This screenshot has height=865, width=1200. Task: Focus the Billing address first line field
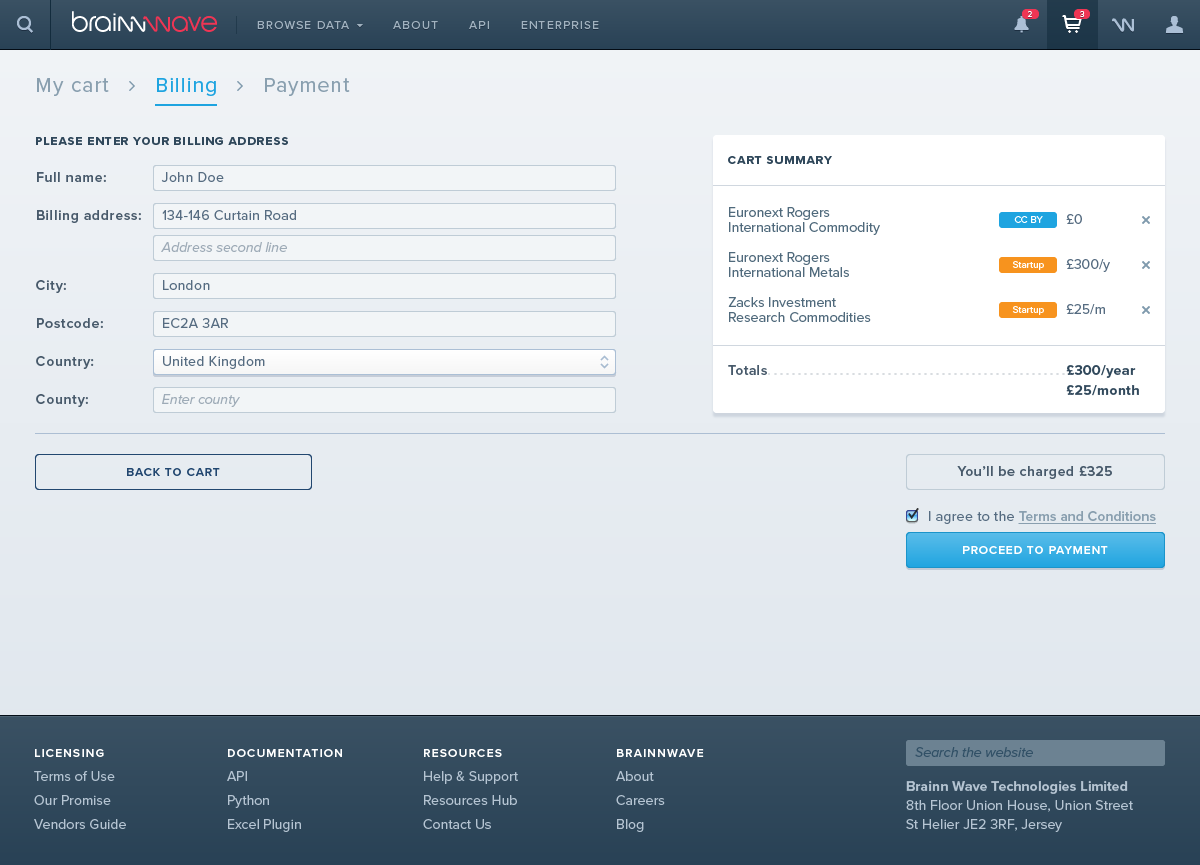pyautogui.click(x=384, y=216)
